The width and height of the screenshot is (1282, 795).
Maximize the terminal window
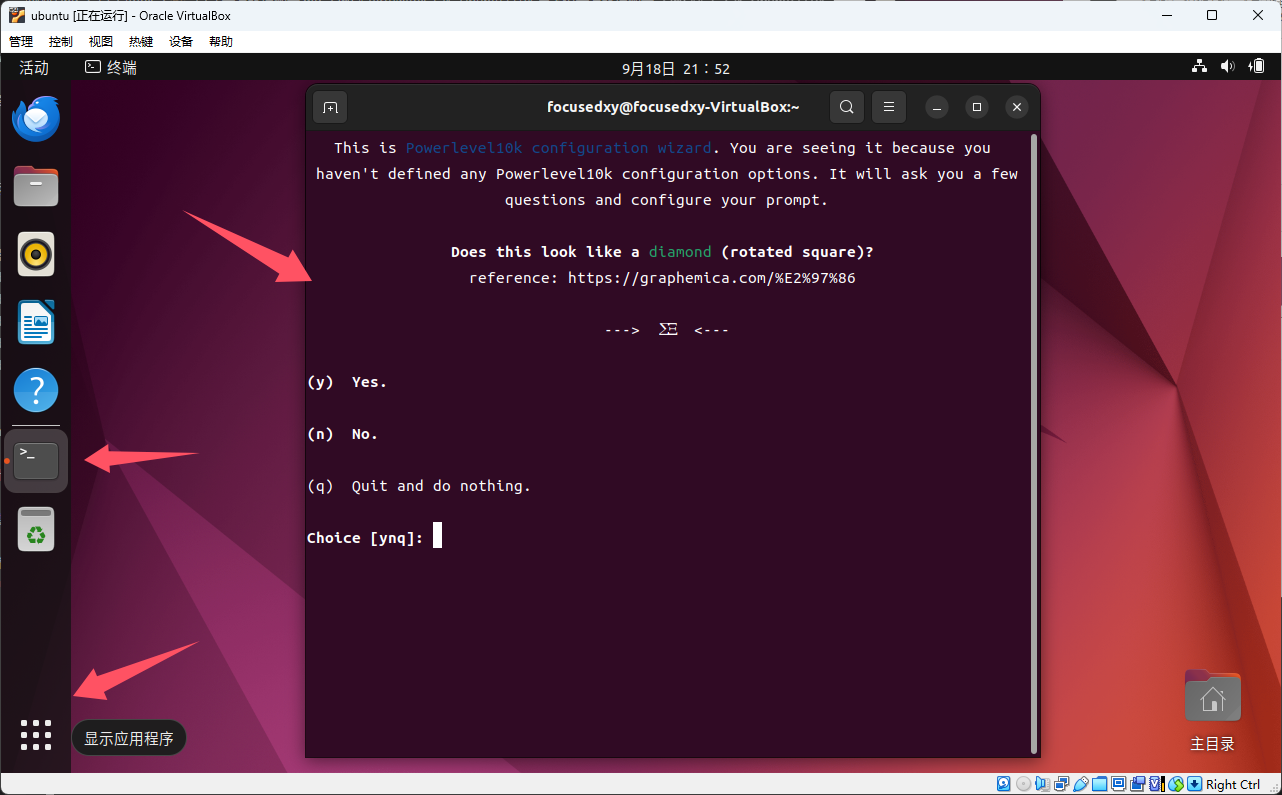coord(977,107)
